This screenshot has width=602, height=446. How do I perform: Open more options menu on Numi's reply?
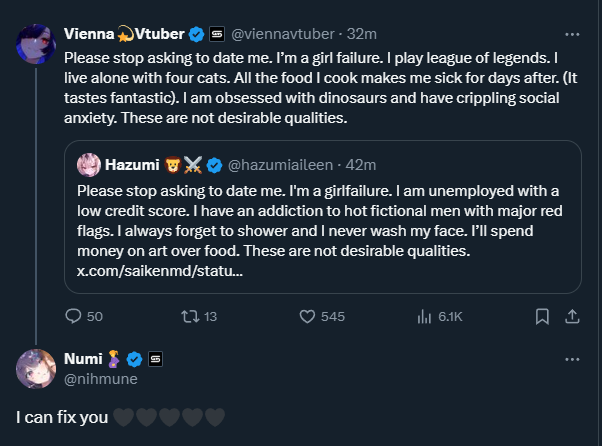tap(573, 358)
